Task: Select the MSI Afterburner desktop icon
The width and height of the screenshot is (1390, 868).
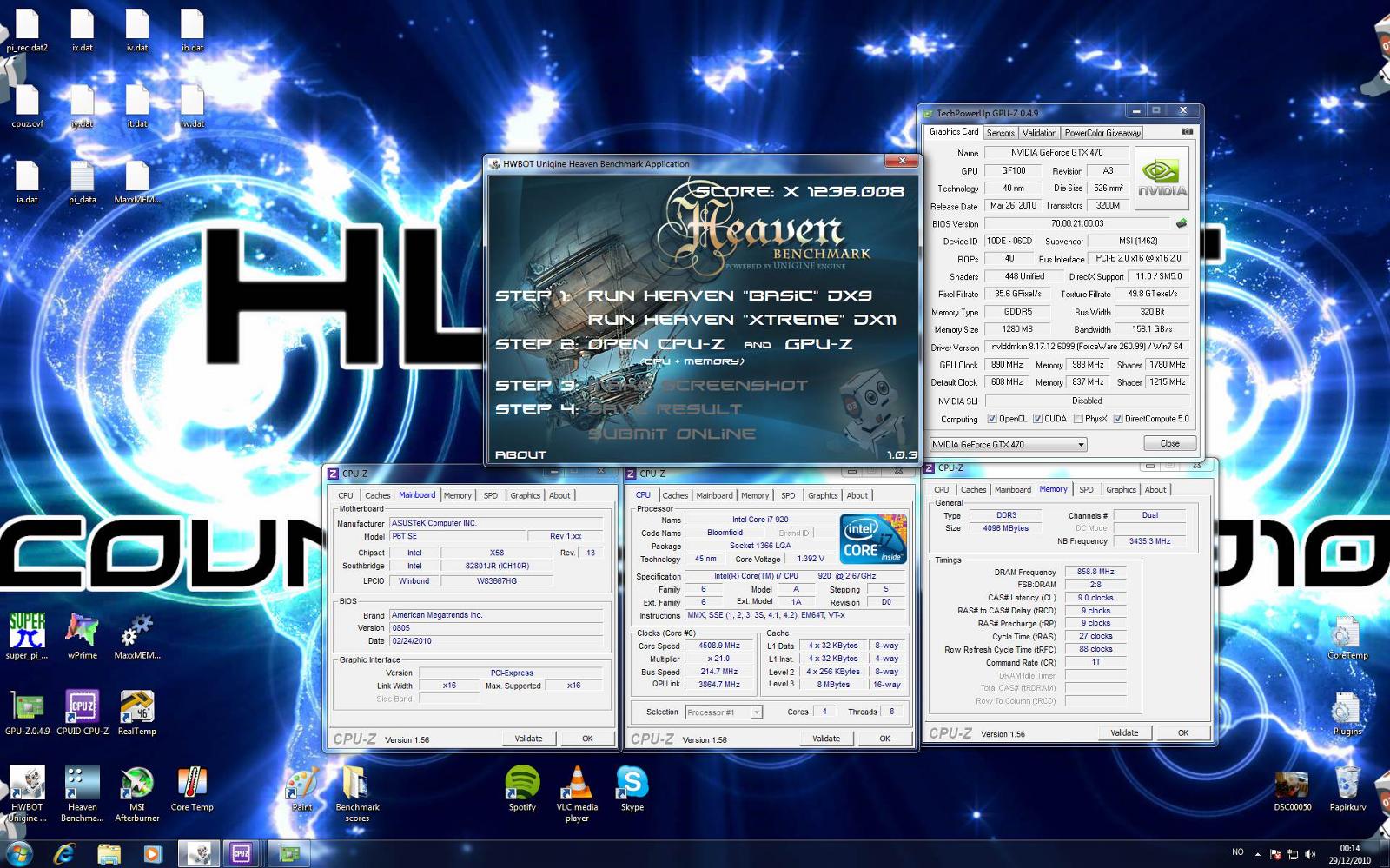Action: coord(137,793)
